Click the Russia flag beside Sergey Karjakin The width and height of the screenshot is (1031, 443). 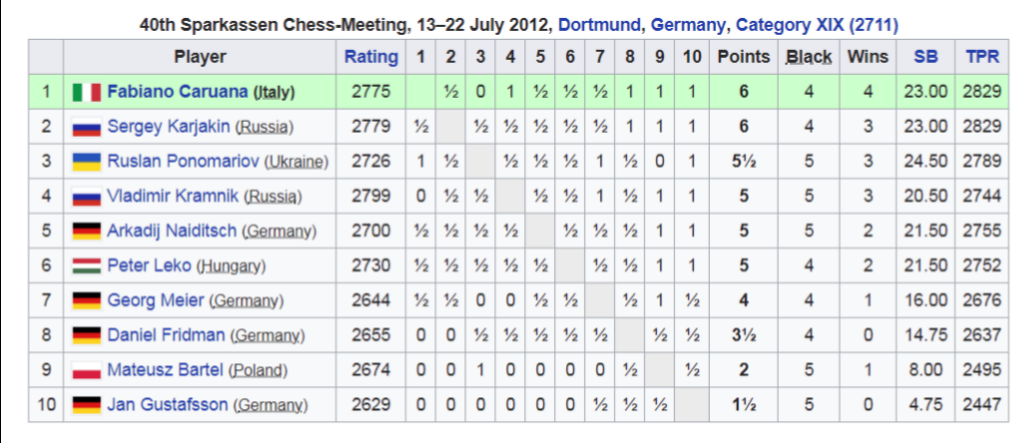pyautogui.click(x=87, y=126)
